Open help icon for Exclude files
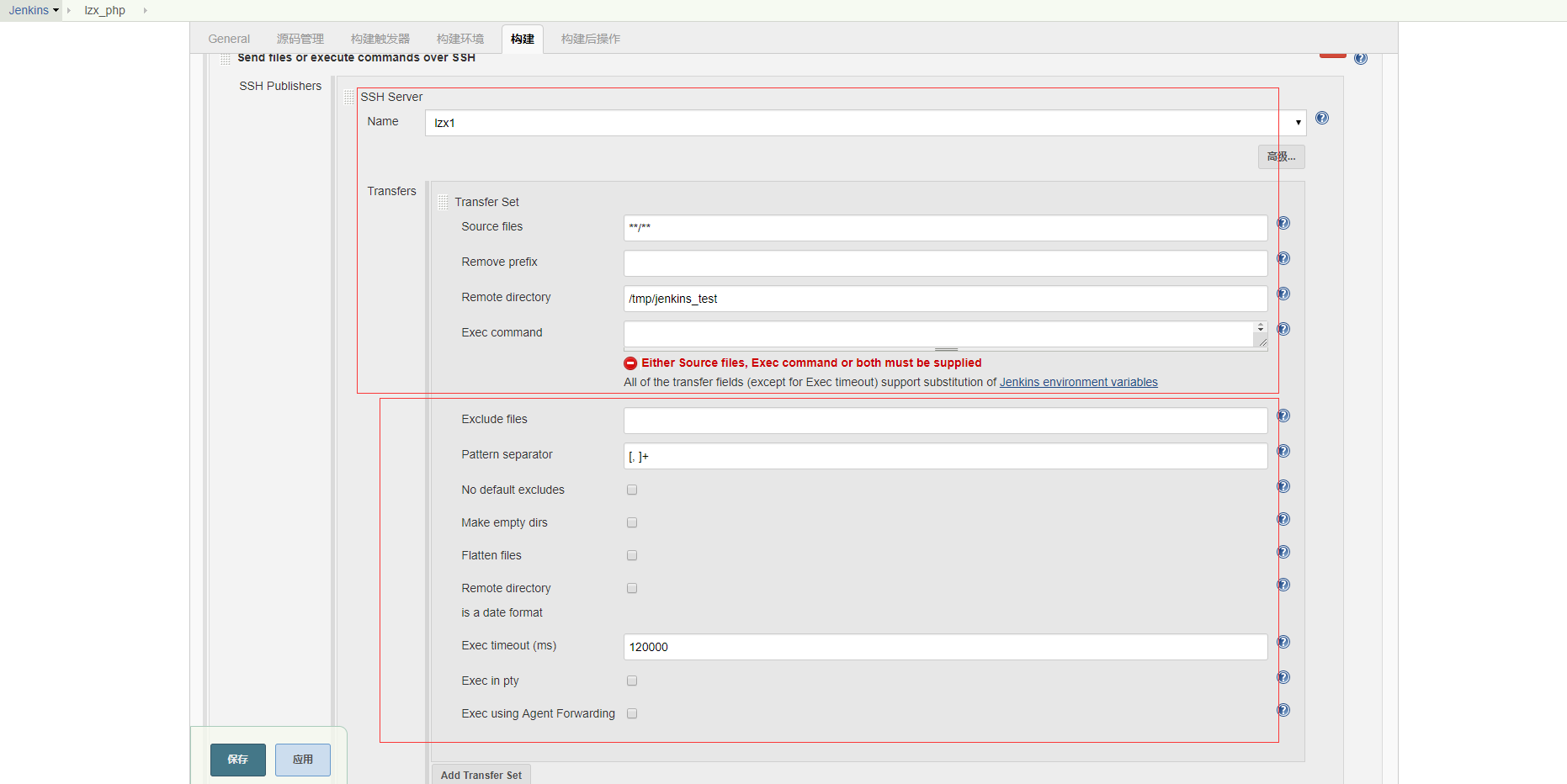 tap(1283, 416)
